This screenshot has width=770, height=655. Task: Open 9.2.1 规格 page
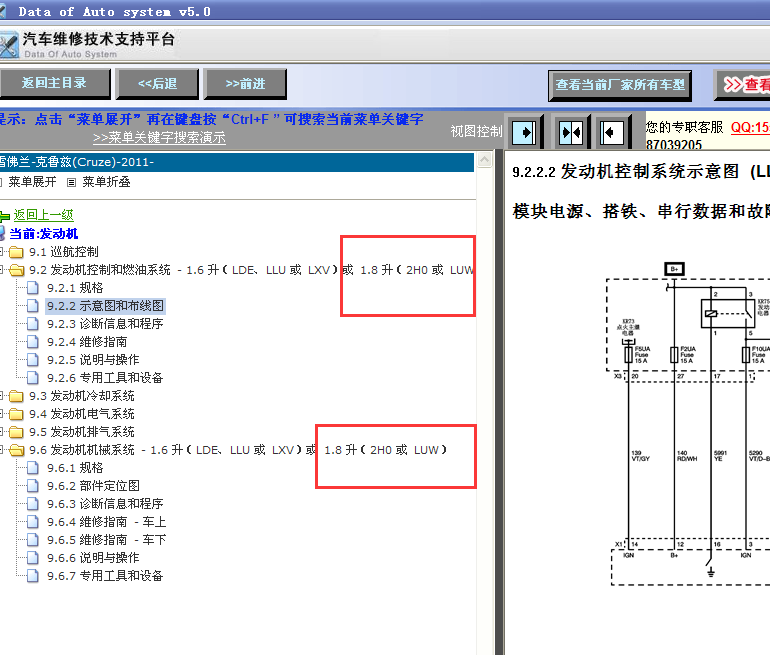[75, 288]
